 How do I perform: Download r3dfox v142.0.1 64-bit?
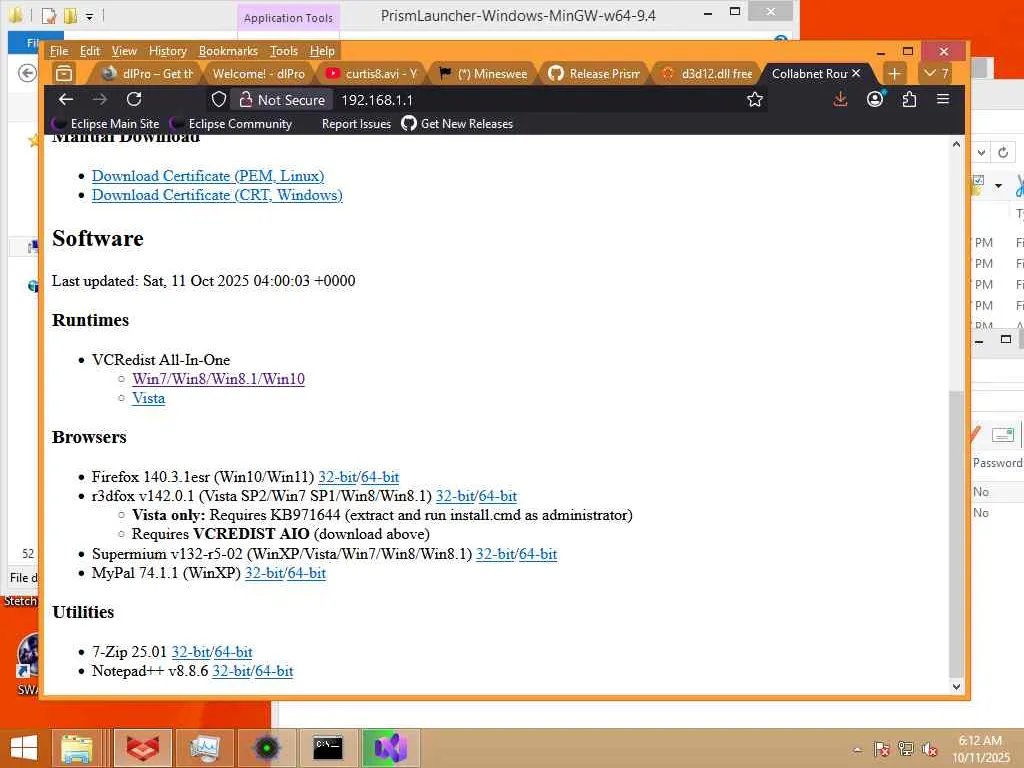tap(498, 496)
